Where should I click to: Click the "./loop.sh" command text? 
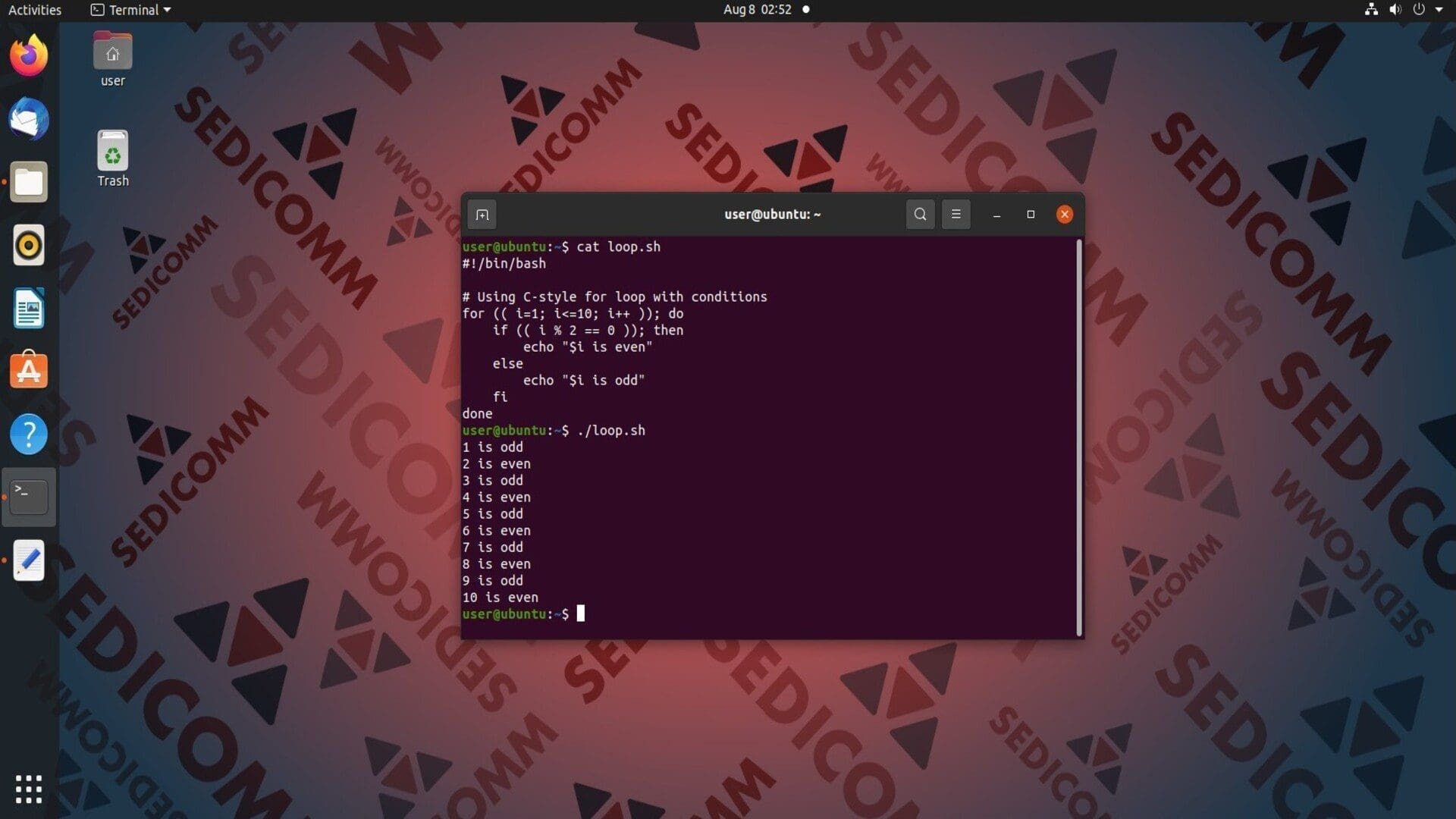tap(610, 431)
